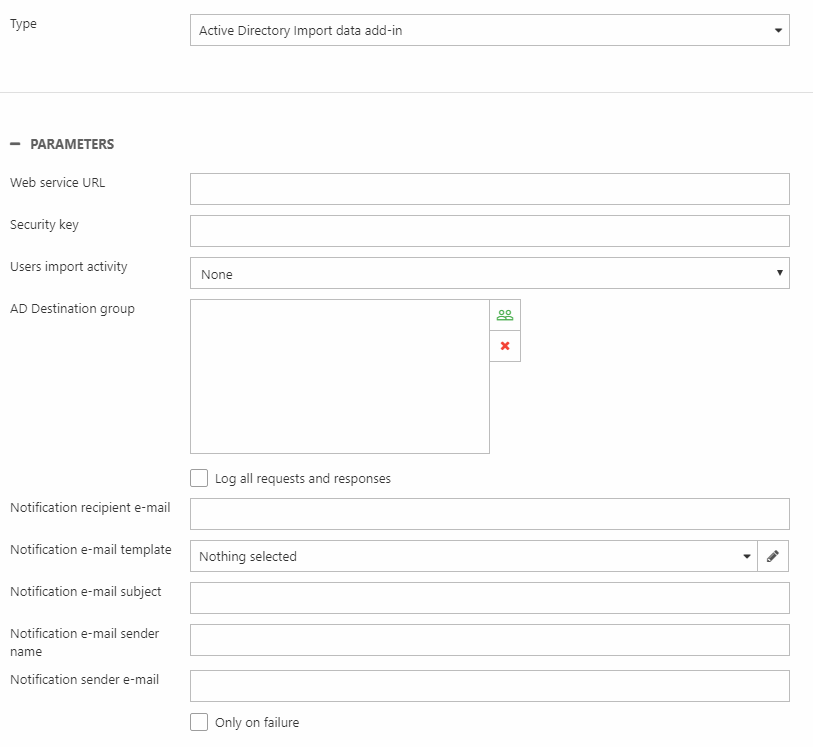Open the Notification e-mail template dropdown
The height and width of the screenshot is (747, 813).
pos(473,556)
